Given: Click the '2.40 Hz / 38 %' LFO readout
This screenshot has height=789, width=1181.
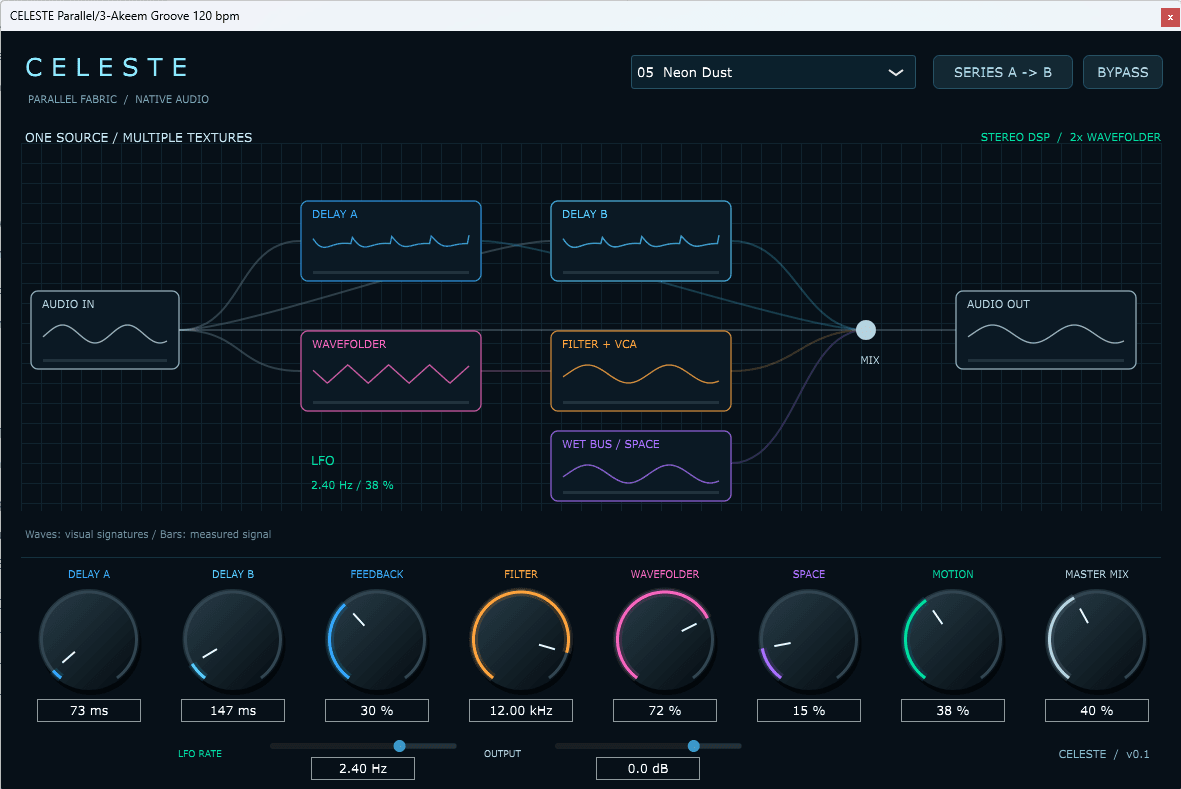Looking at the screenshot, I should pyautogui.click(x=352, y=486).
